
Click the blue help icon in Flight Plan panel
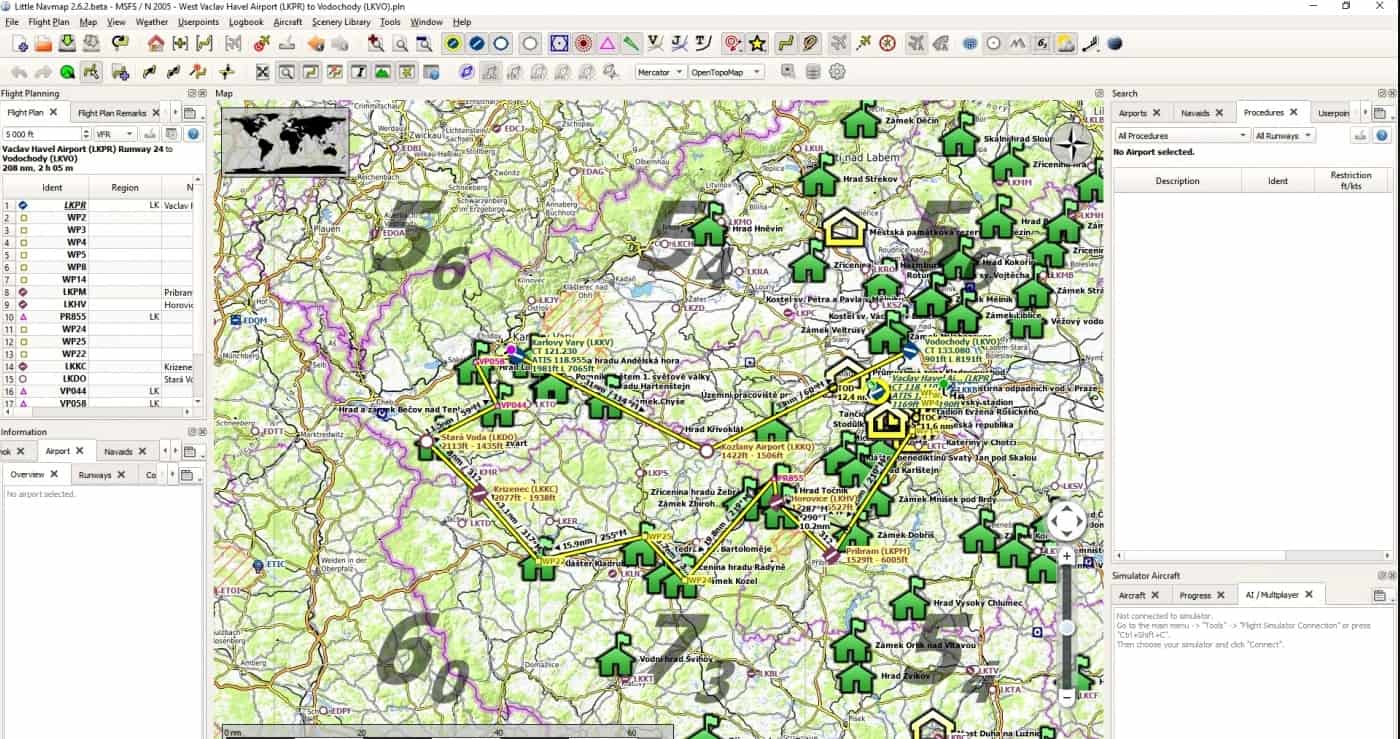point(194,134)
